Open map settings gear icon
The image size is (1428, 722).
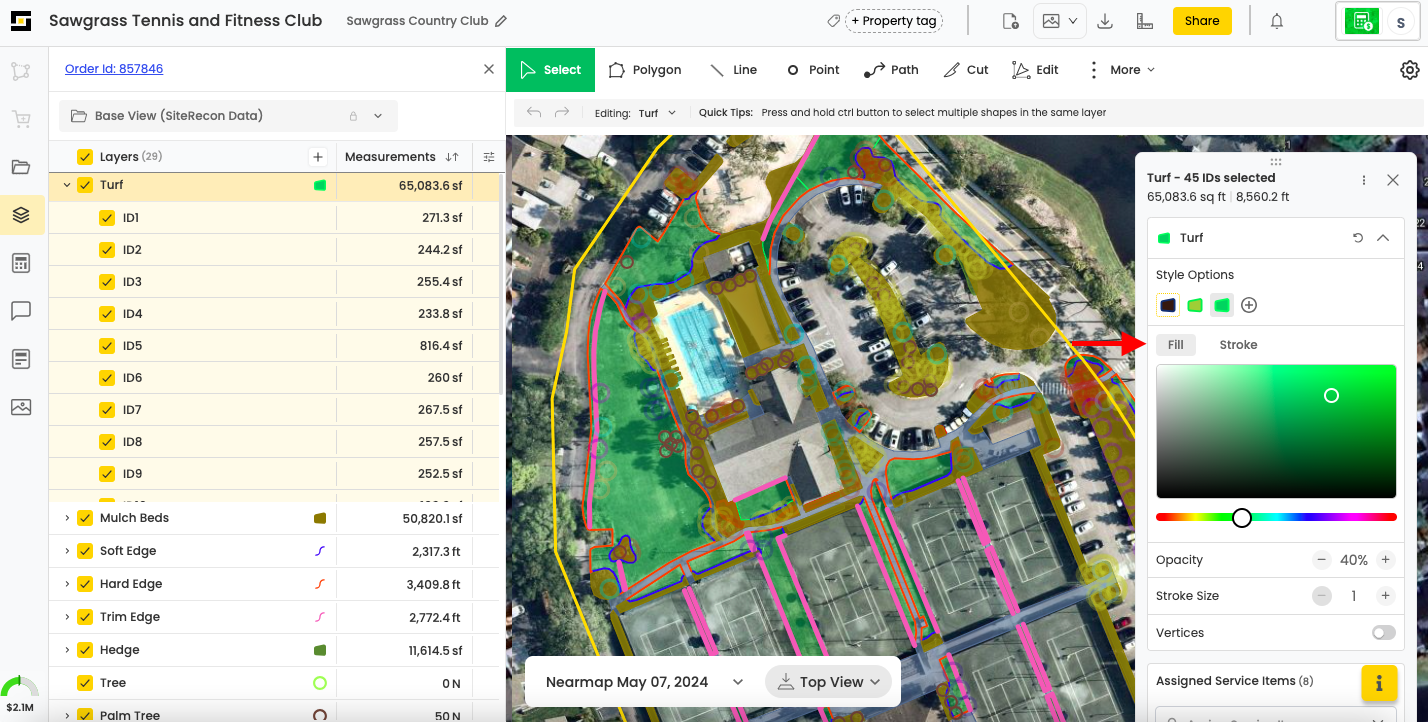pos(1409,70)
